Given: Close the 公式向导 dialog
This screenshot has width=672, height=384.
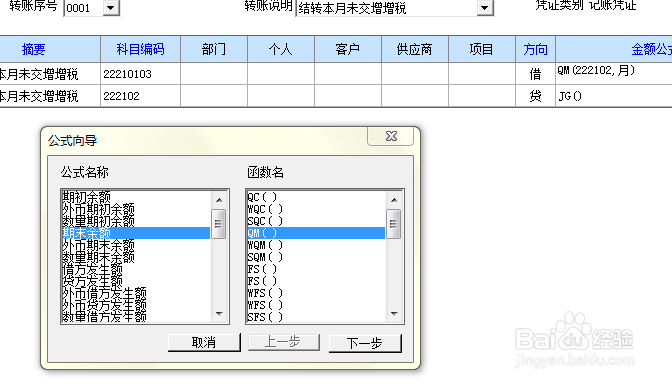Looking at the screenshot, I should (x=391, y=136).
